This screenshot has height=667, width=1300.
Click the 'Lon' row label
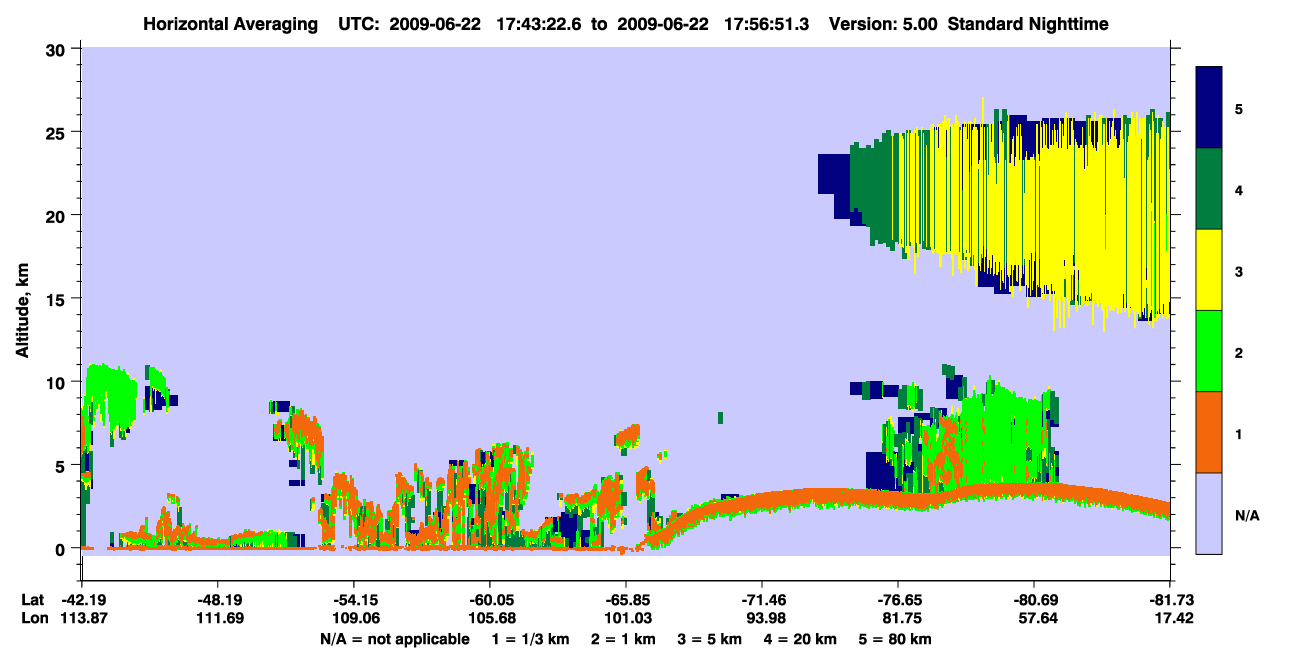[33, 619]
